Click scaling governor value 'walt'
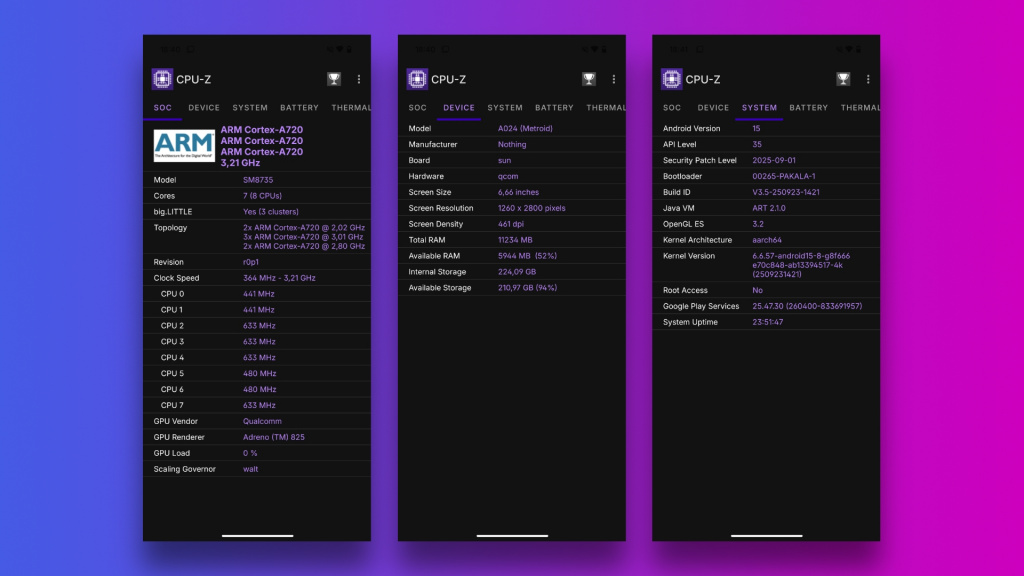This screenshot has width=1024, height=576. (x=251, y=469)
